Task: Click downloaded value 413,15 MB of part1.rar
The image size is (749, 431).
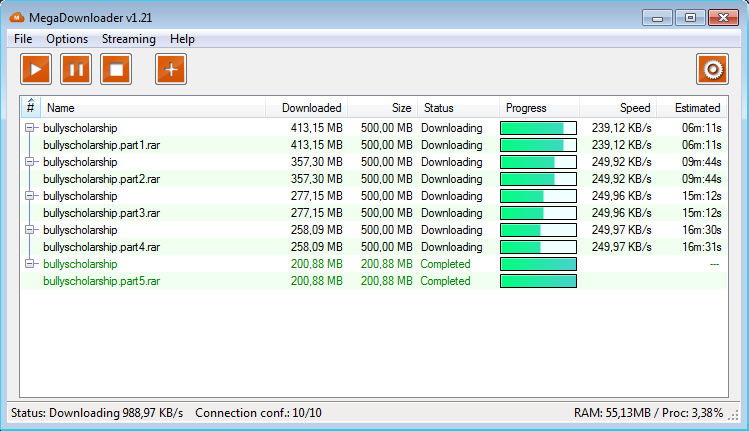Action: [x=316, y=145]
